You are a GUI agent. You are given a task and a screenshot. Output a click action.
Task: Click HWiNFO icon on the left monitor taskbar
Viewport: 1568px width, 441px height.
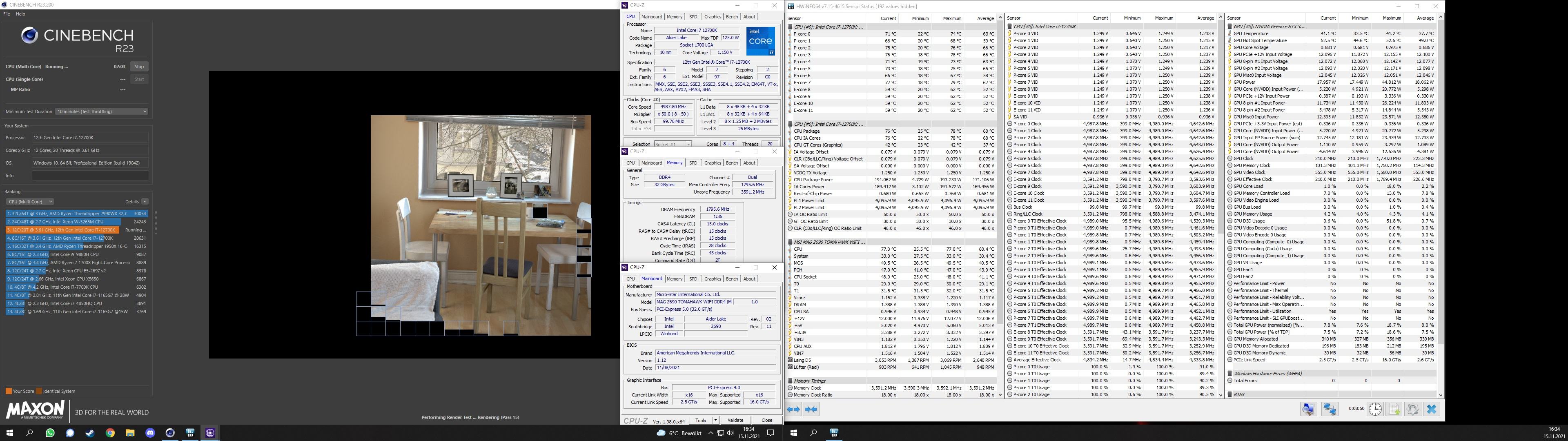191,433
